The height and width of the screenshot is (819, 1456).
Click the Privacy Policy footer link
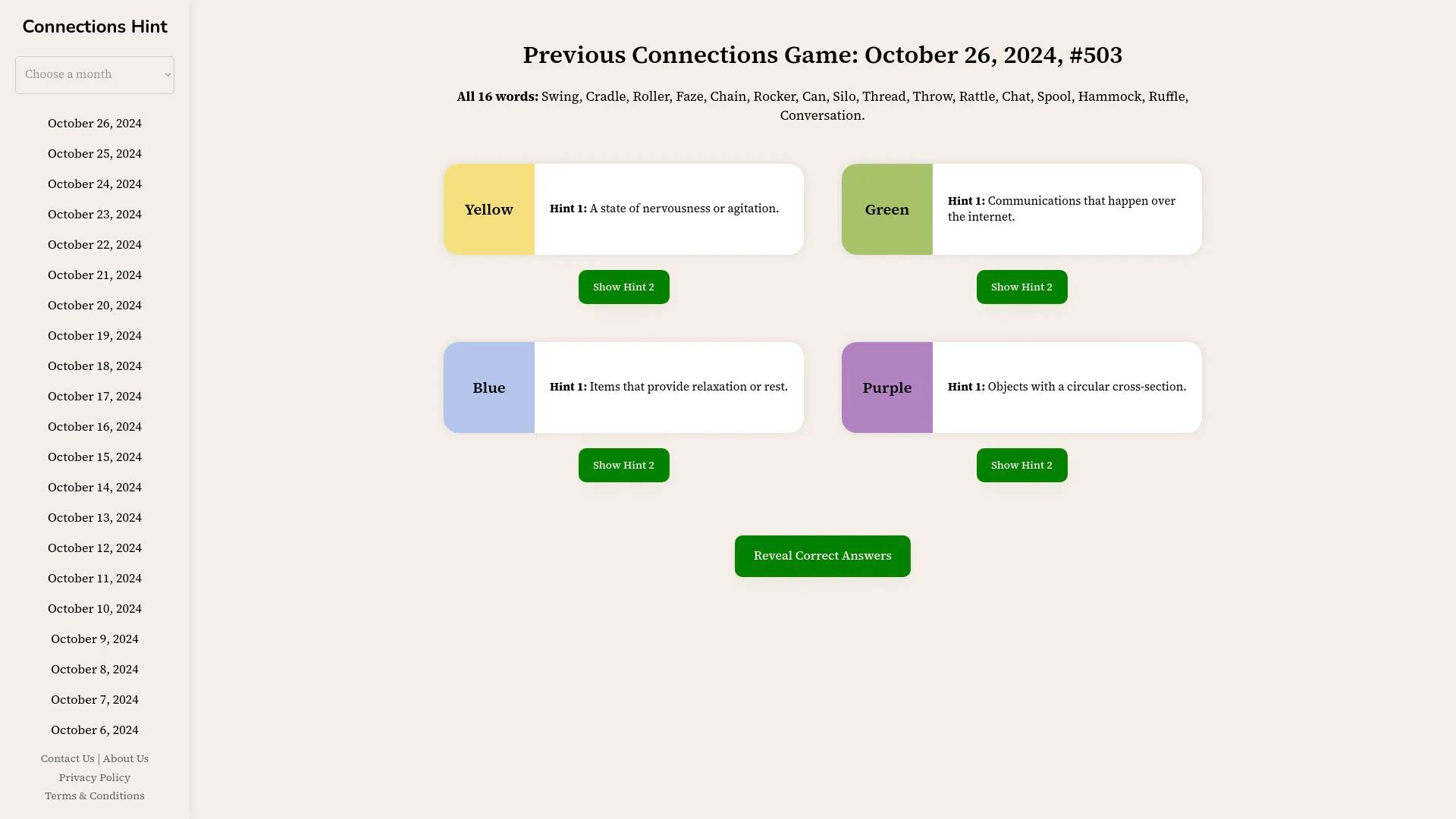pos(94,777)
